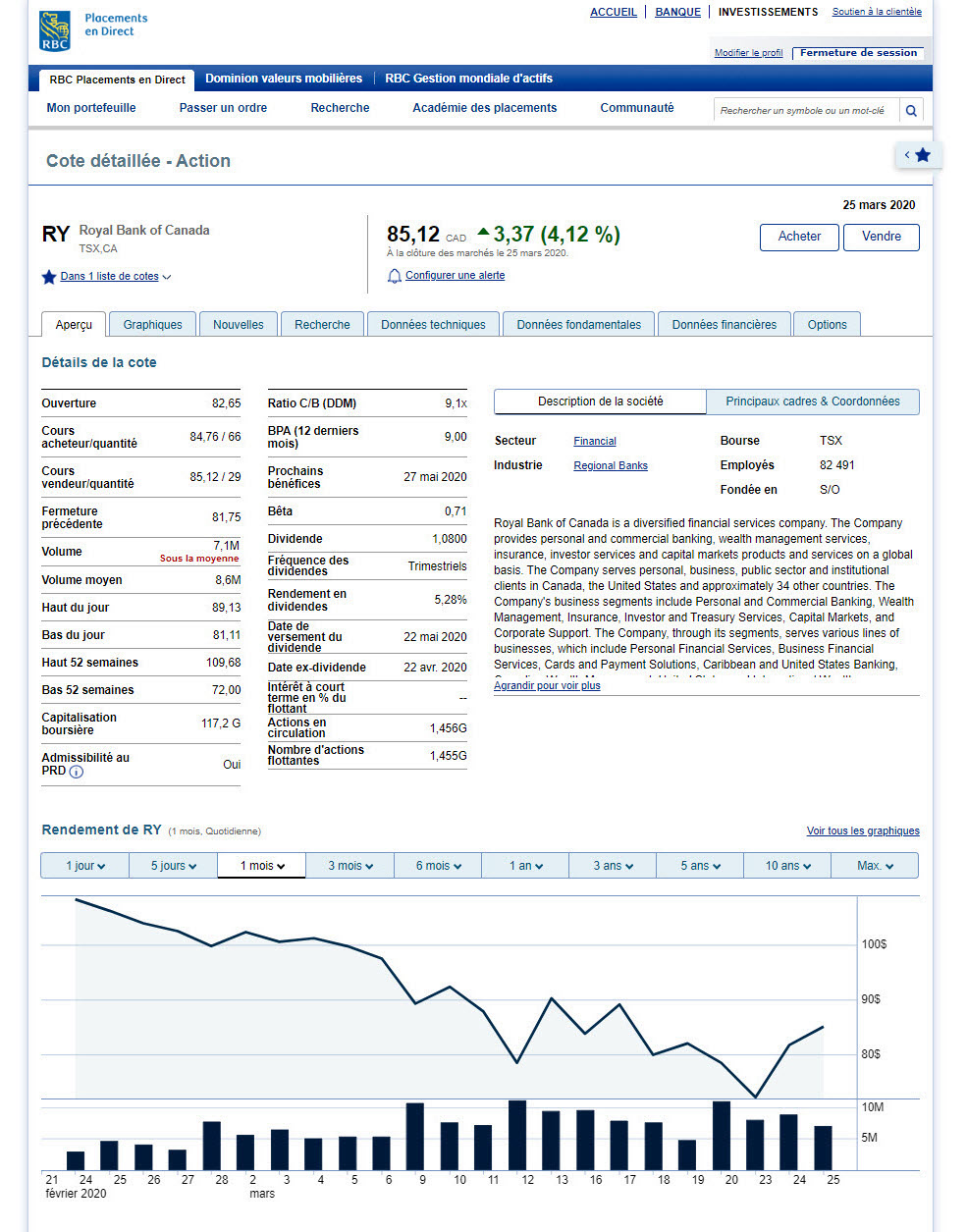Open Dominion valeurs mobilières tab

point(284,79)
